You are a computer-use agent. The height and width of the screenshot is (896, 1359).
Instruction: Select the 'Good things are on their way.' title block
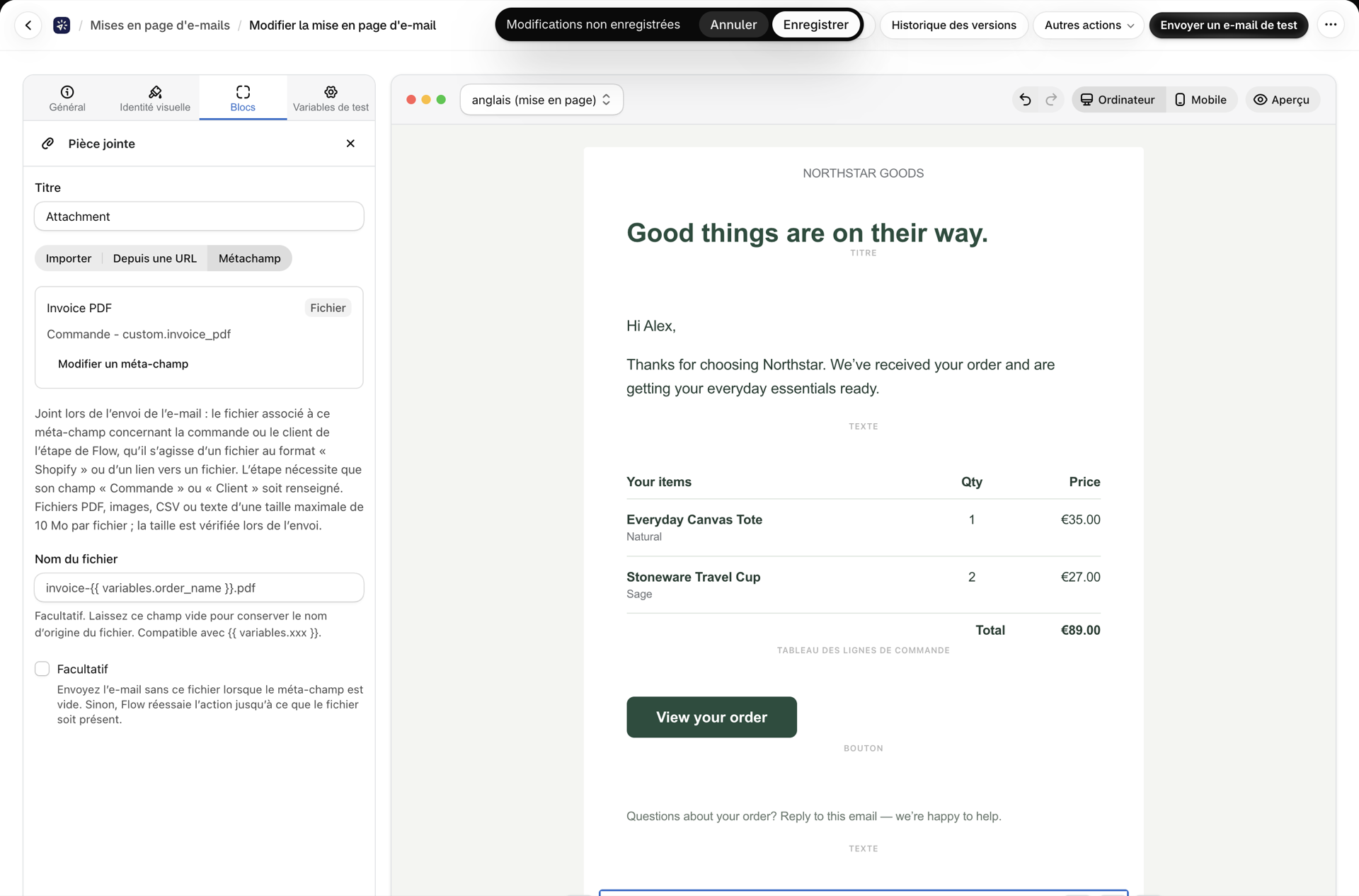click(807, 233)
